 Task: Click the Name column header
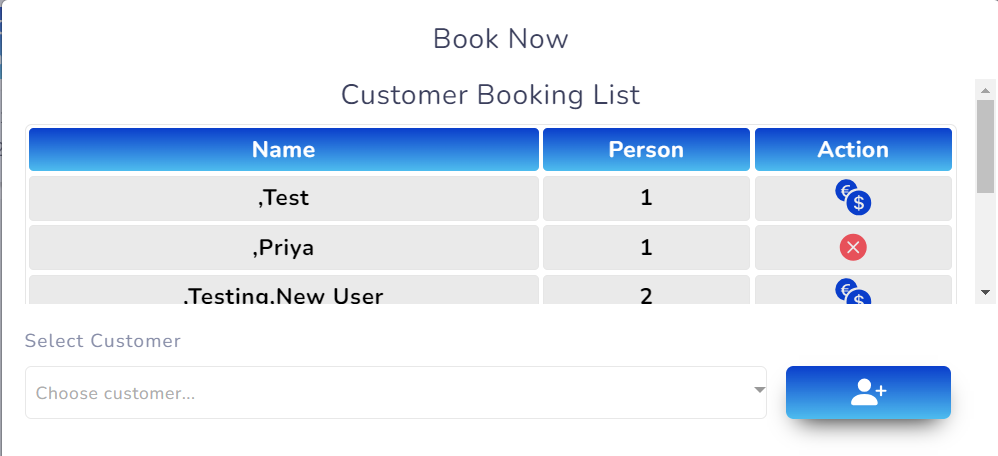[284, 150]
